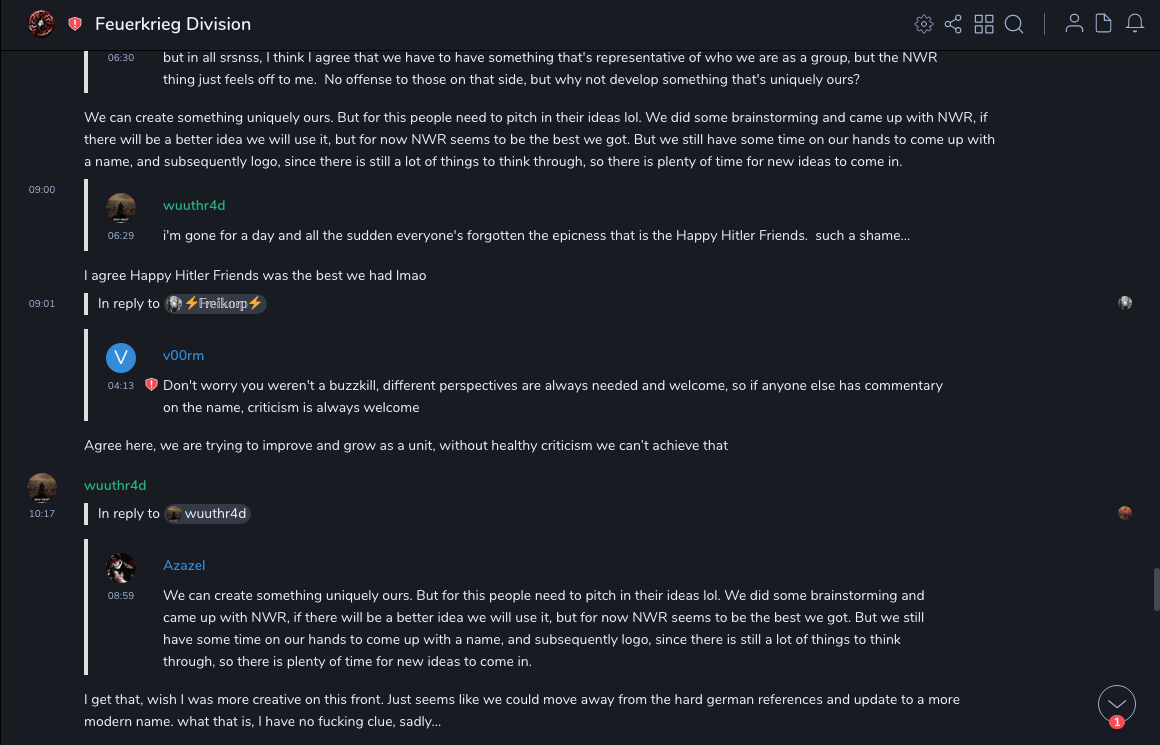Open Azazel's profile from quoted username
This screenshot has width=1160, height=745.
pos(184,565)
